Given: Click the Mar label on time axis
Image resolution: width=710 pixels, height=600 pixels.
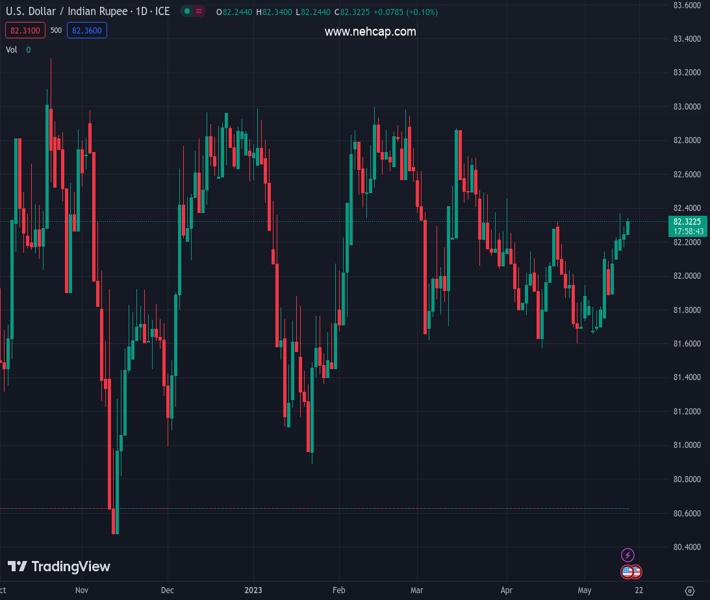Looking at the screenshot, I should (x=415, y=591).
